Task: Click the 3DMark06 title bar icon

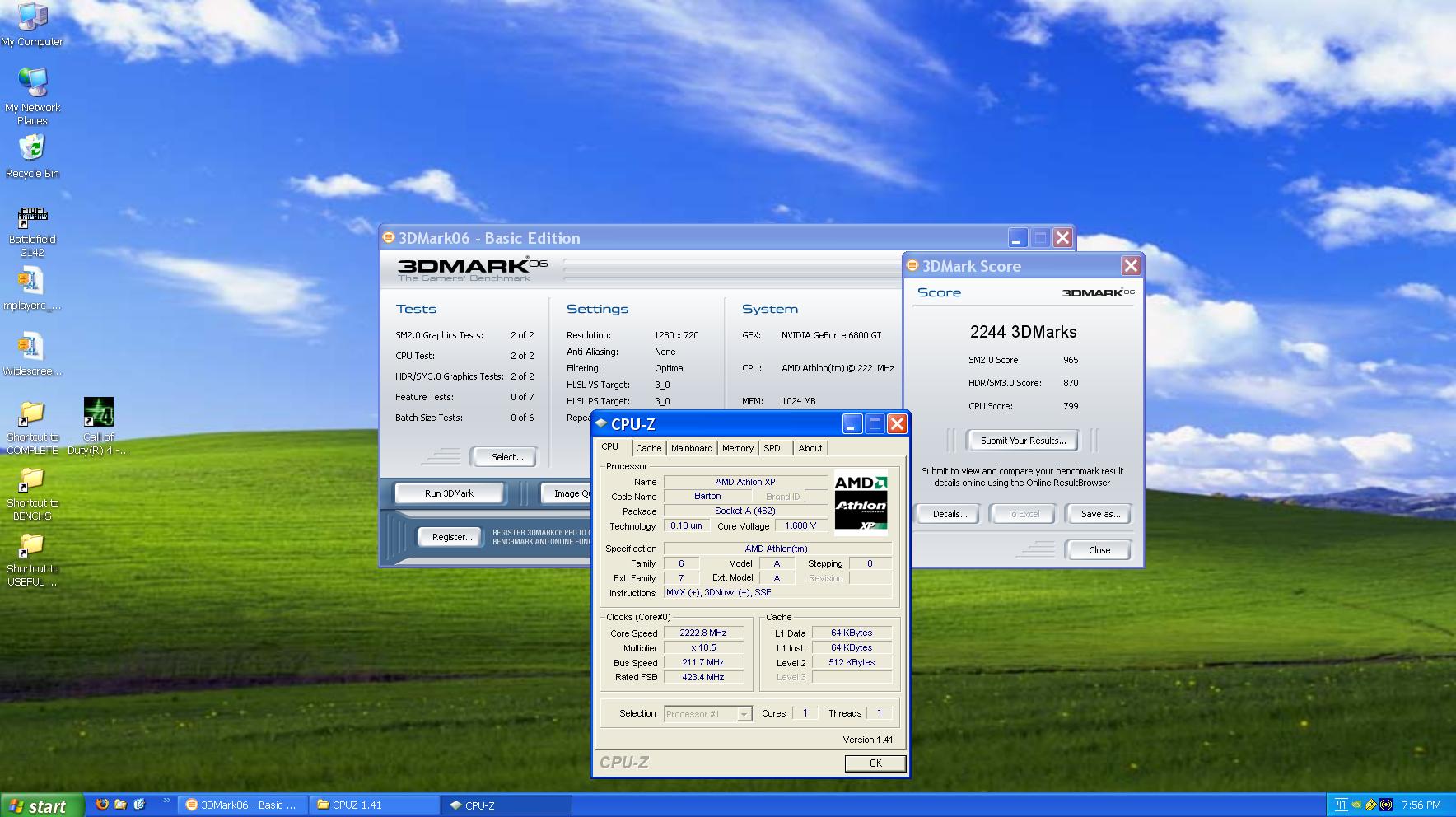Action: click(x=389, y=238)
